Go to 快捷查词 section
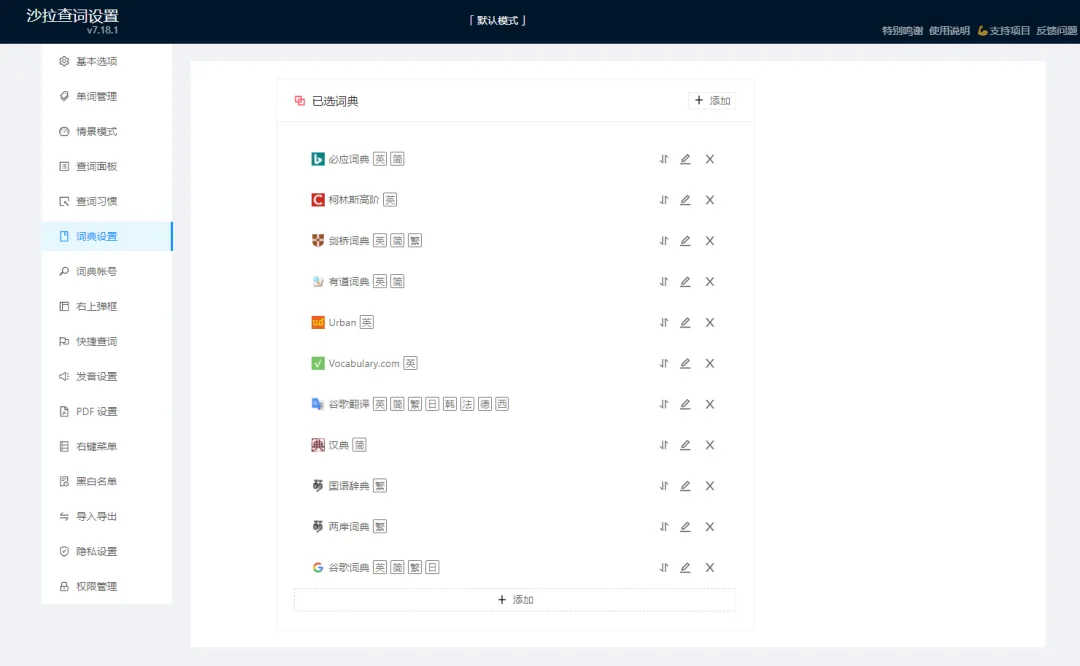The width and height of the screenshot is (1080, 666). [x=107, y=342]
